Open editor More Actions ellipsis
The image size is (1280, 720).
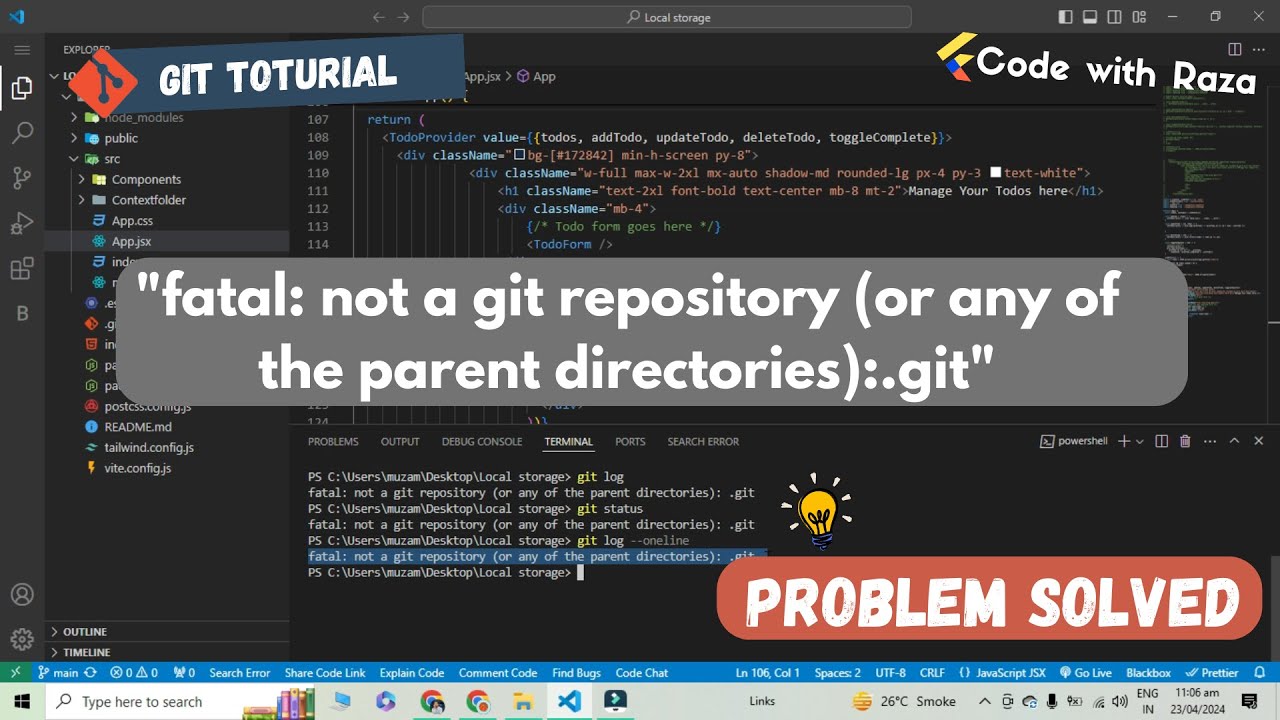[x=1259, y=49]
